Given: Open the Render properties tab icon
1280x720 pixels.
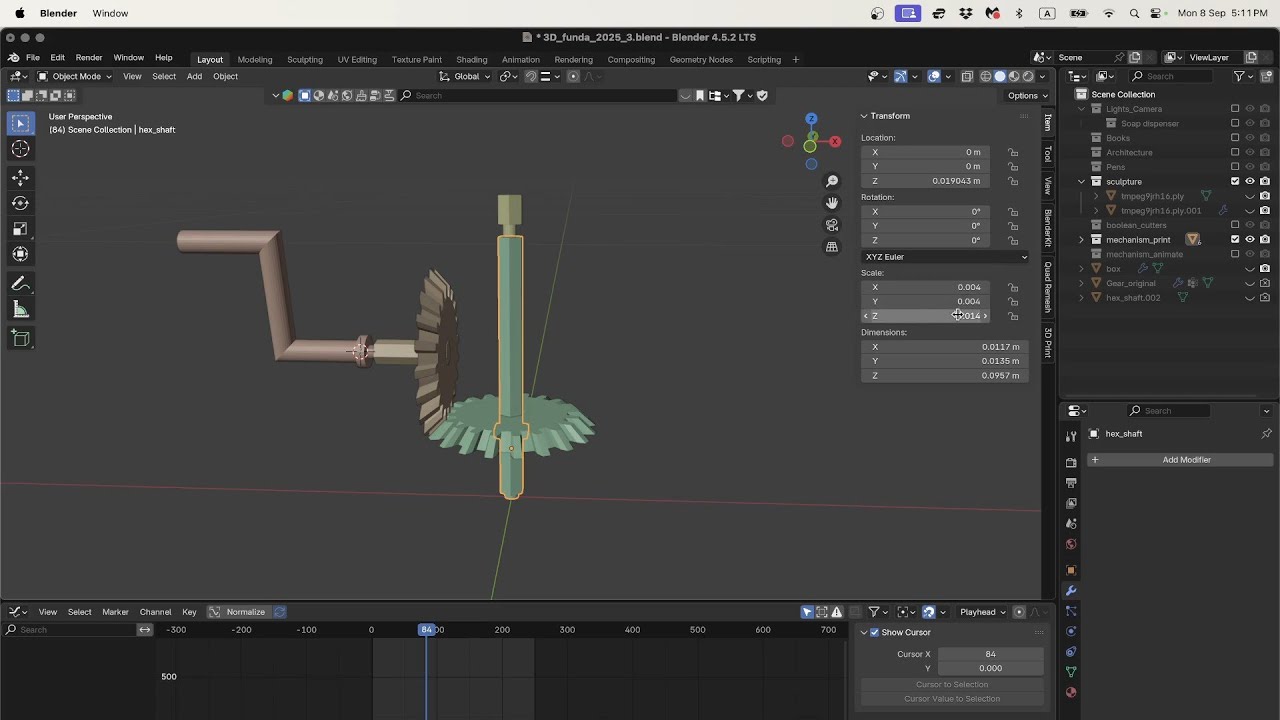Looking at the screenshot, I should 1071,462.
